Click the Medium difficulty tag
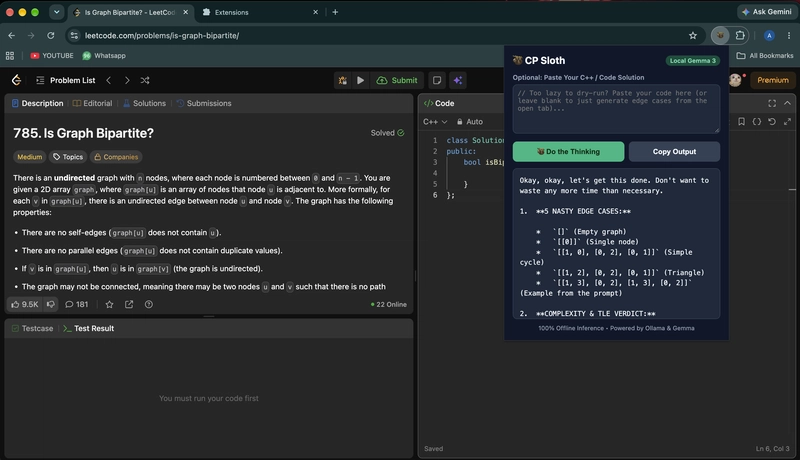This screenshot has width=800, height=460. tap(30, 157)
